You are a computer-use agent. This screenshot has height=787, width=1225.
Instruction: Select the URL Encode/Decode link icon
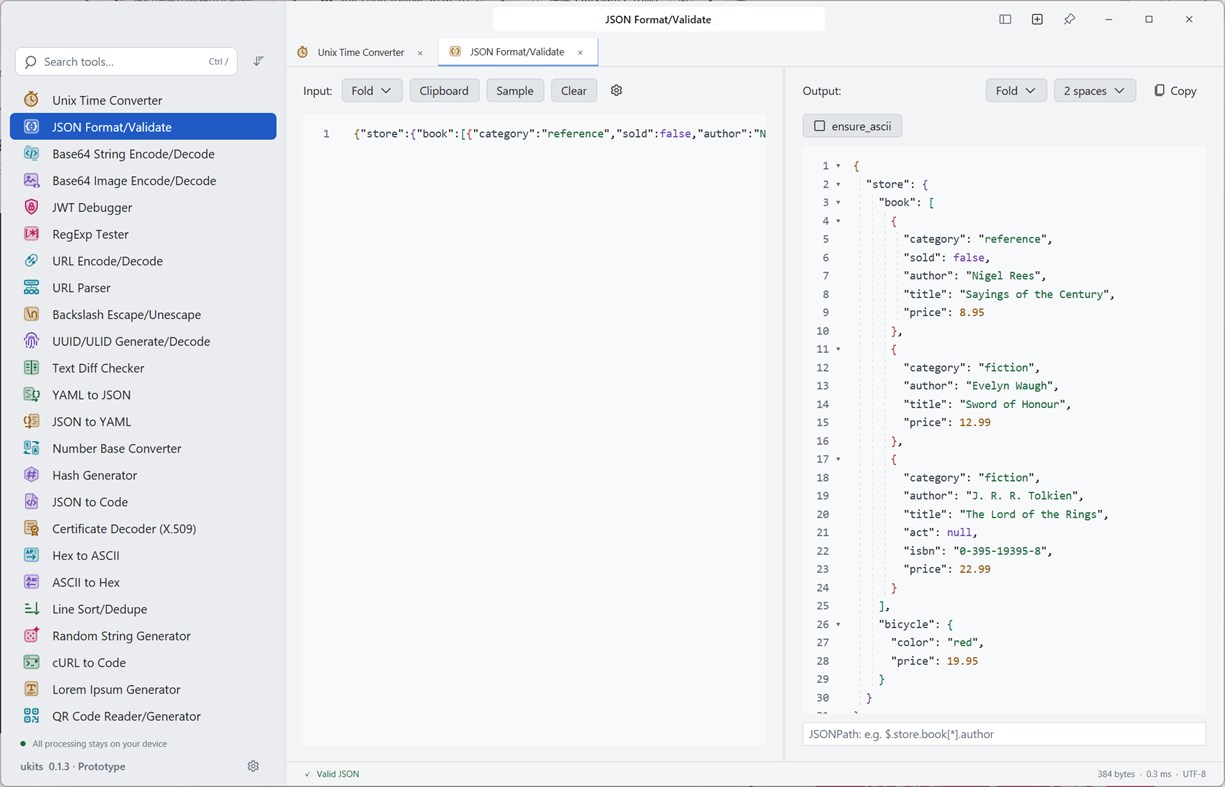pyautogui.click(x=32, y=261)
